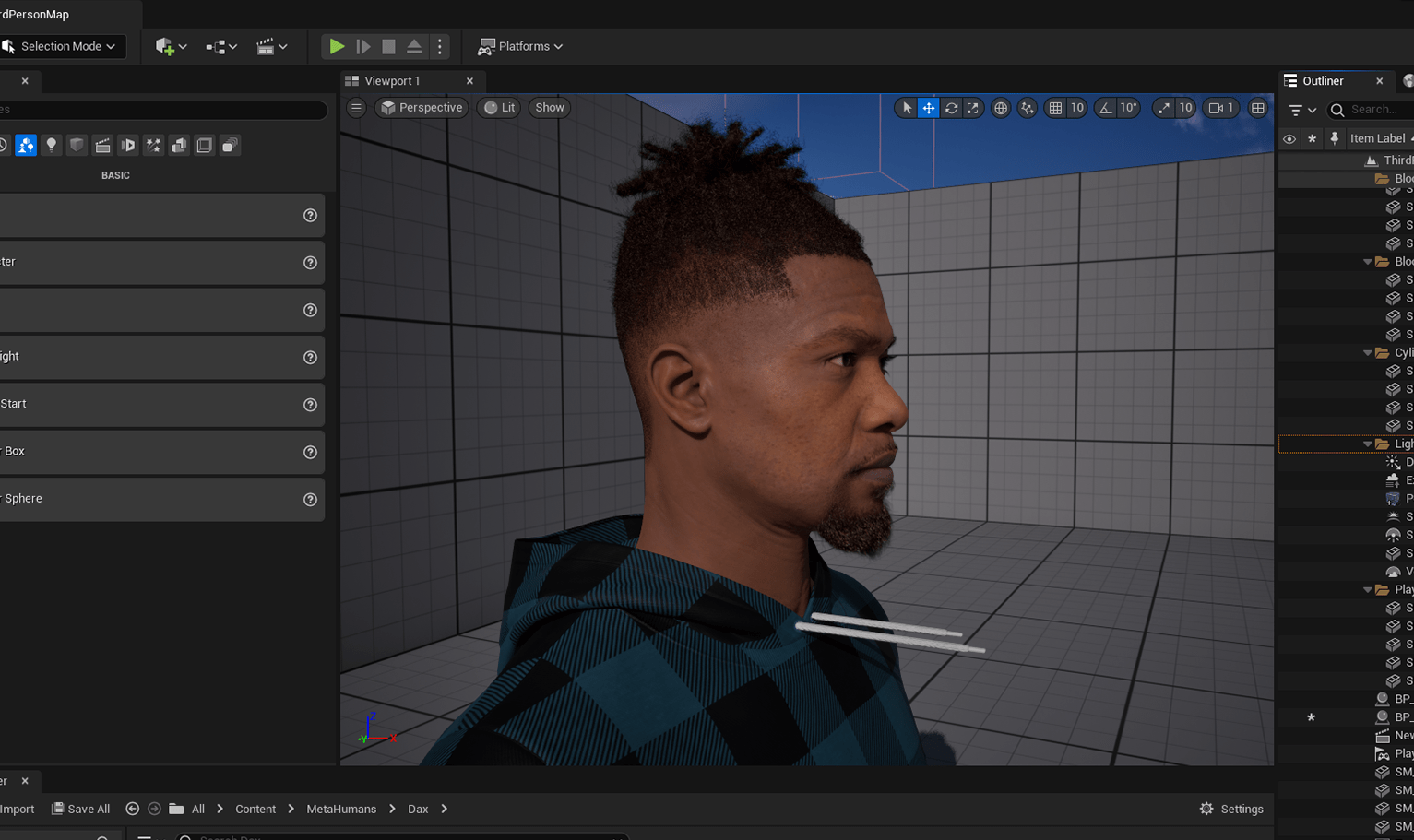The height and width of the screenshot is (840, 1414).
Task: Activate the Translate move tool
Action: point(929,108)
